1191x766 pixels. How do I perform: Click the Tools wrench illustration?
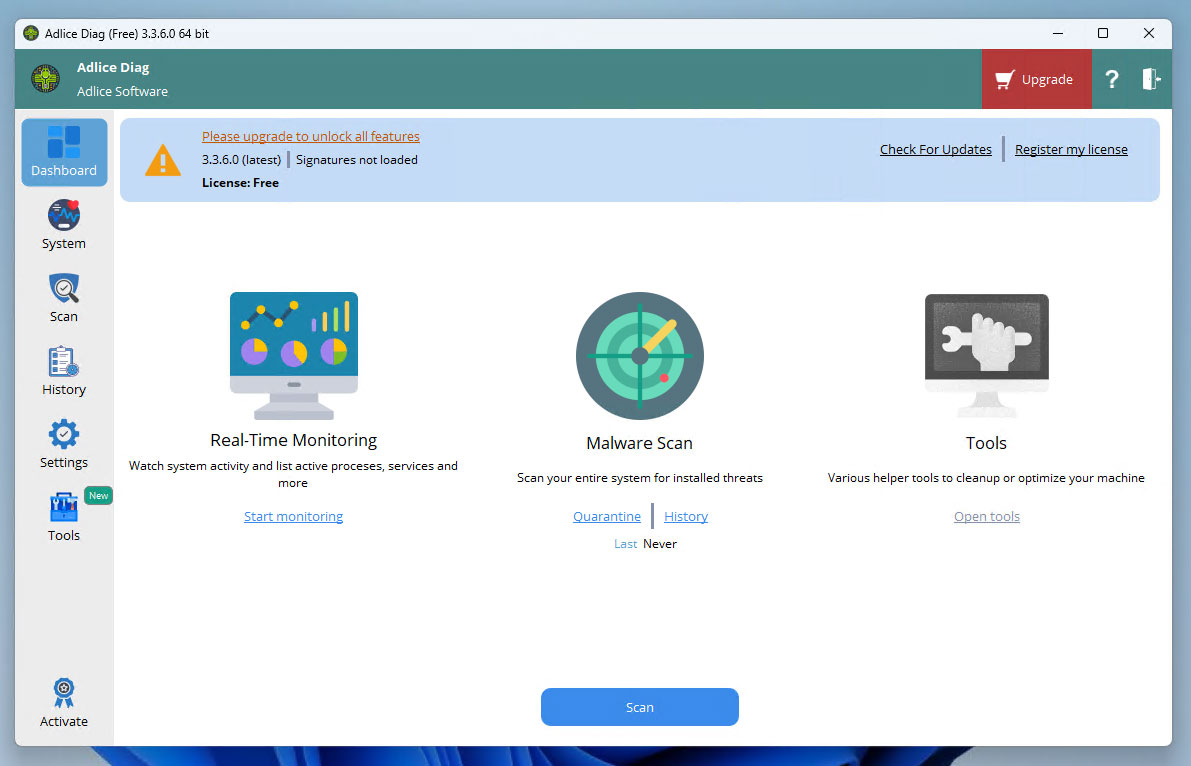tap(986, 355)
